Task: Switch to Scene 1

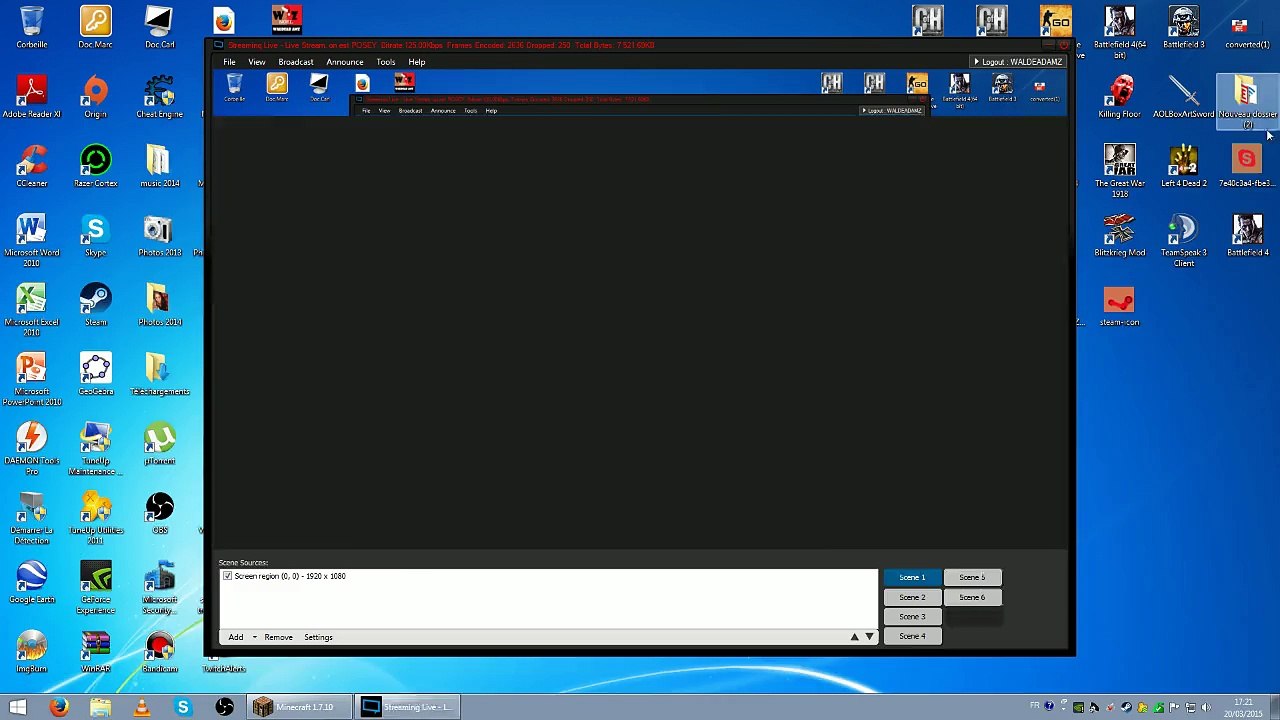Action: pyautogui.click(x=912, y=577)
